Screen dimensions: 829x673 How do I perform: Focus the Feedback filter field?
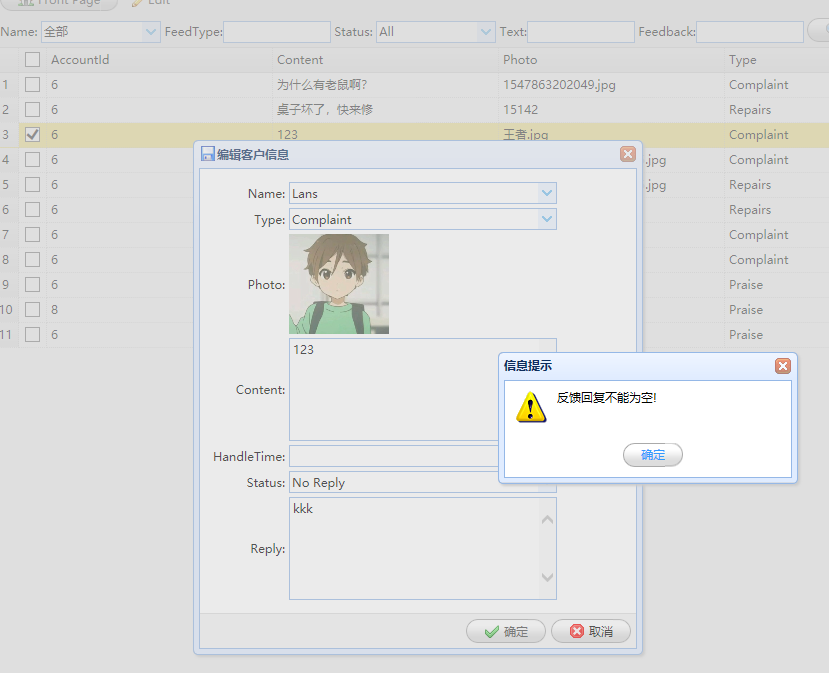pos(750,32)
